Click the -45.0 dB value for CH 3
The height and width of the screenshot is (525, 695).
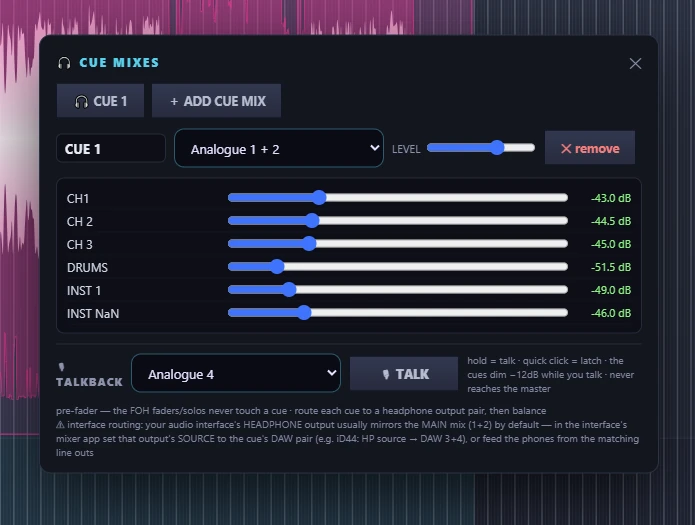click(x=611, y=244)
